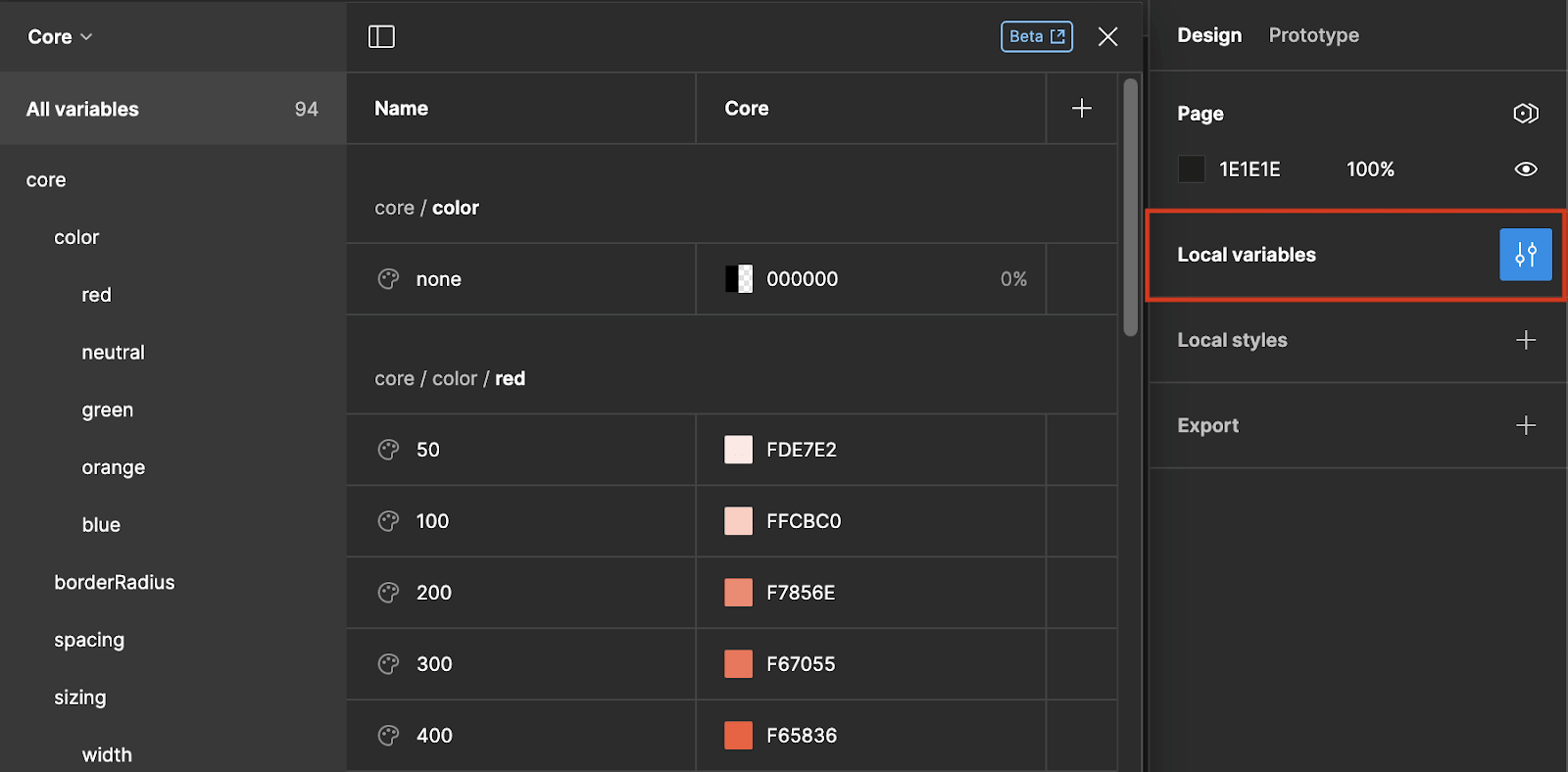Click the Name column header

tap(401, 109)
